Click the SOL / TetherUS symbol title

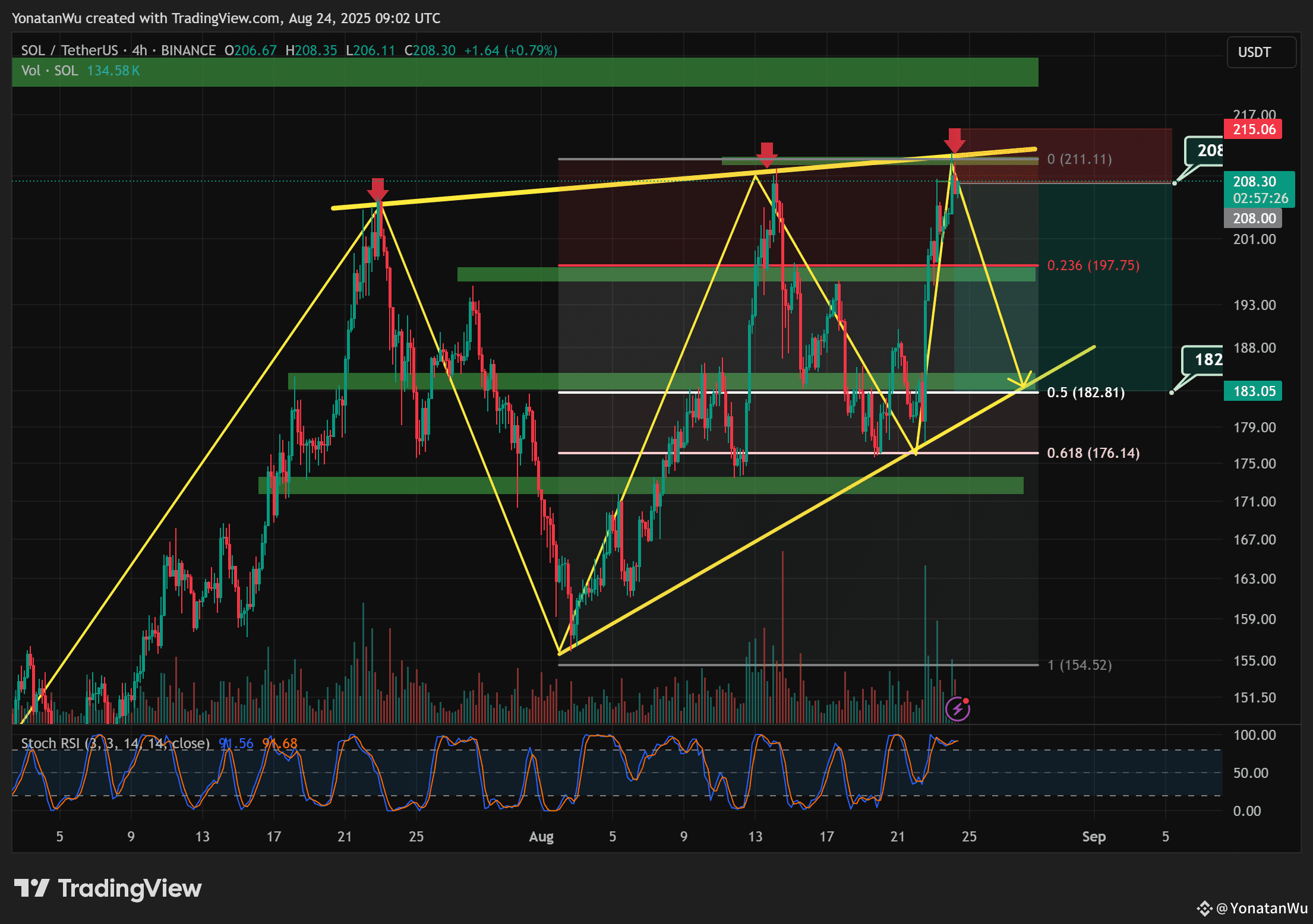coord(70,50)
